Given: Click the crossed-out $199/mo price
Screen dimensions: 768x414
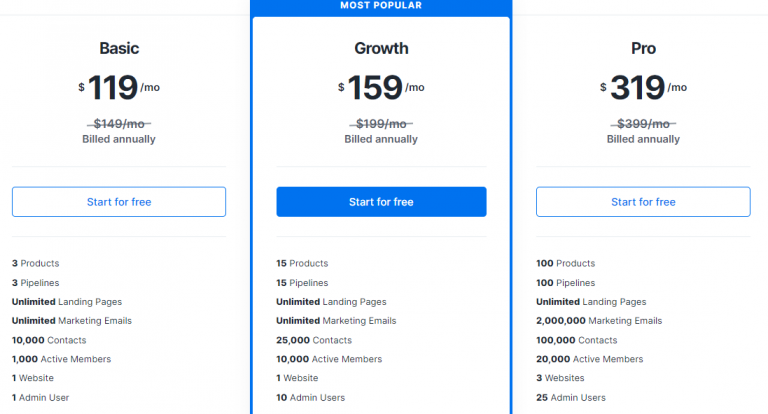Looking at the screenshot, I should coord(381,124).
